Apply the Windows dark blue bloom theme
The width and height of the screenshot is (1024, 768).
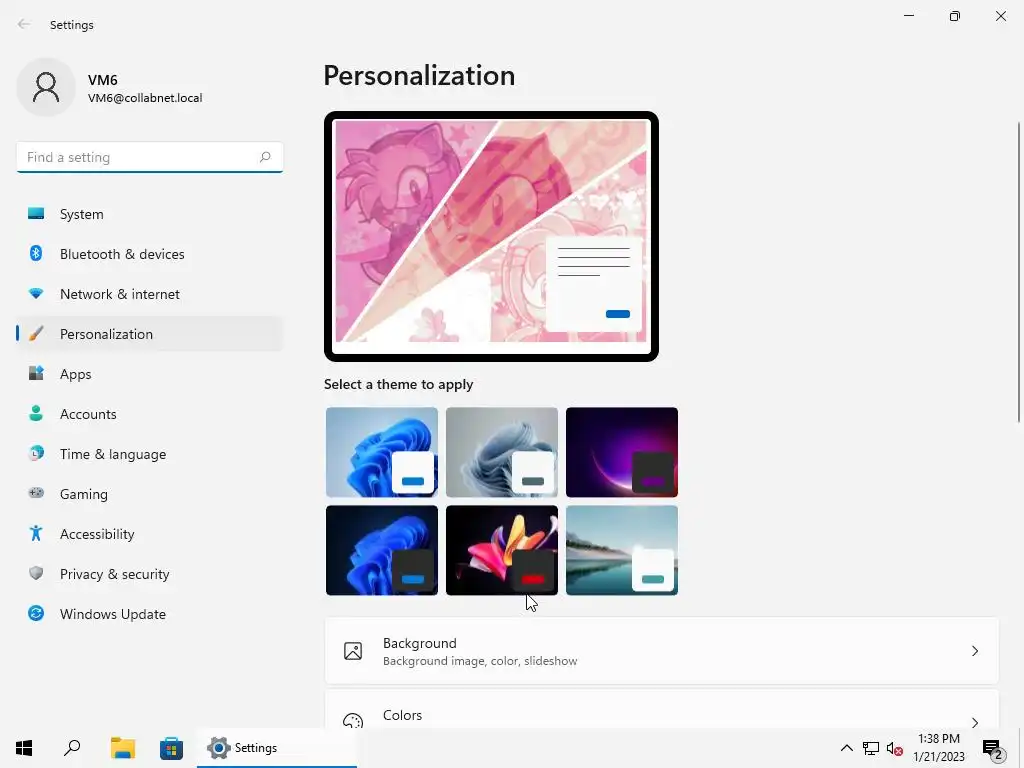tap(382, 550)
